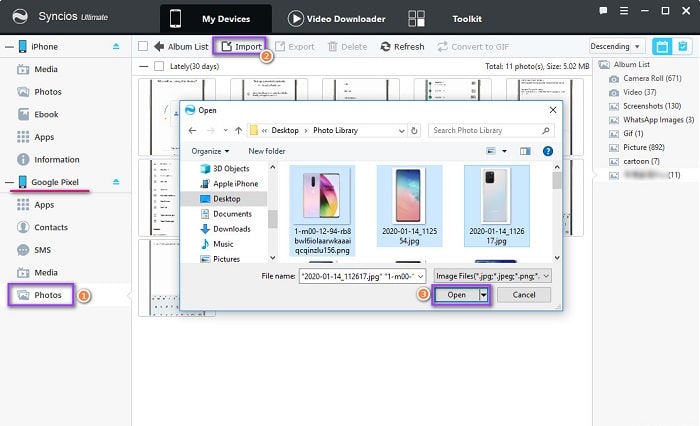Go up one folder level in dialog
Screen dimensions: 700x426
[x=238, y=130]
